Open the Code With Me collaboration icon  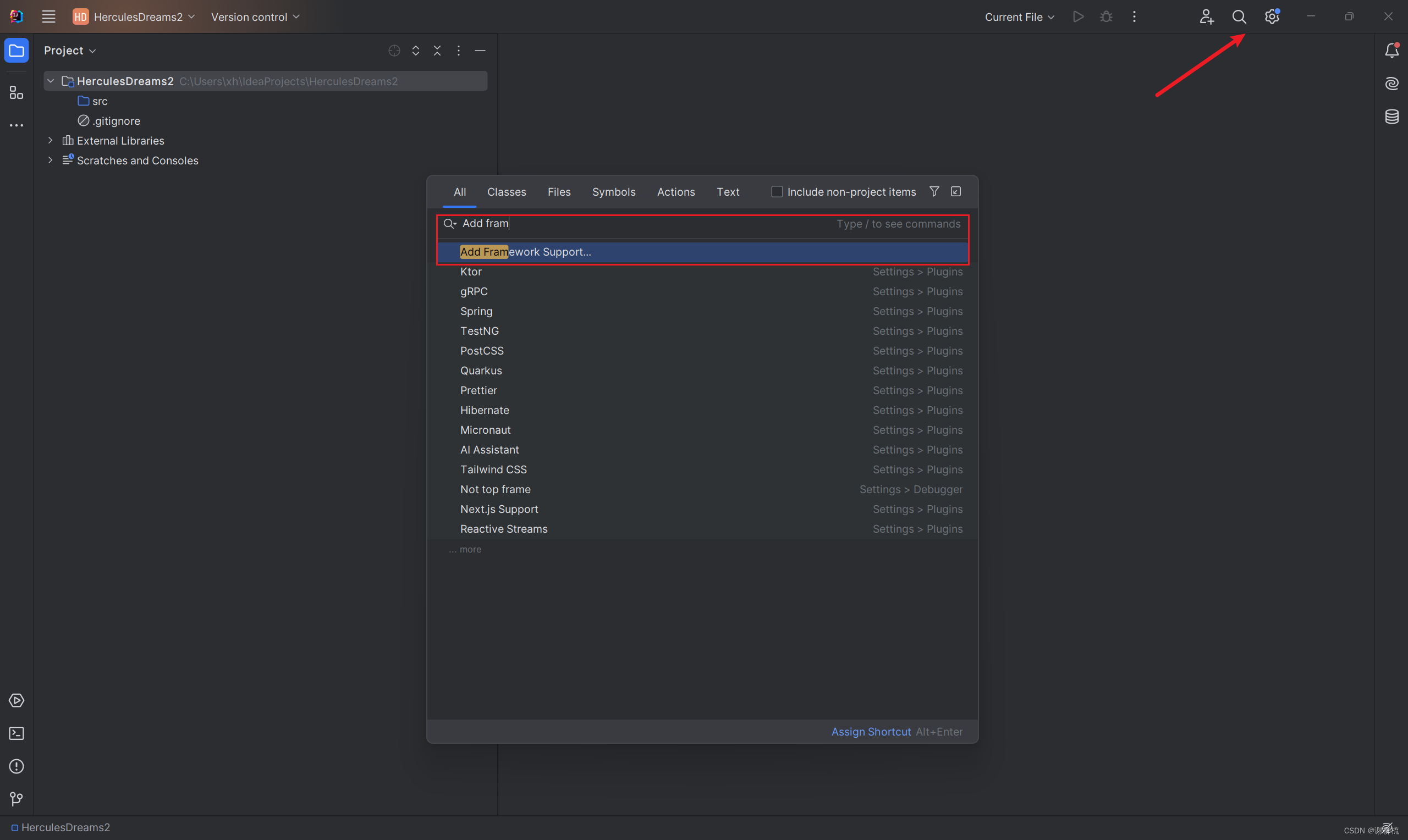click(1207, 16)
